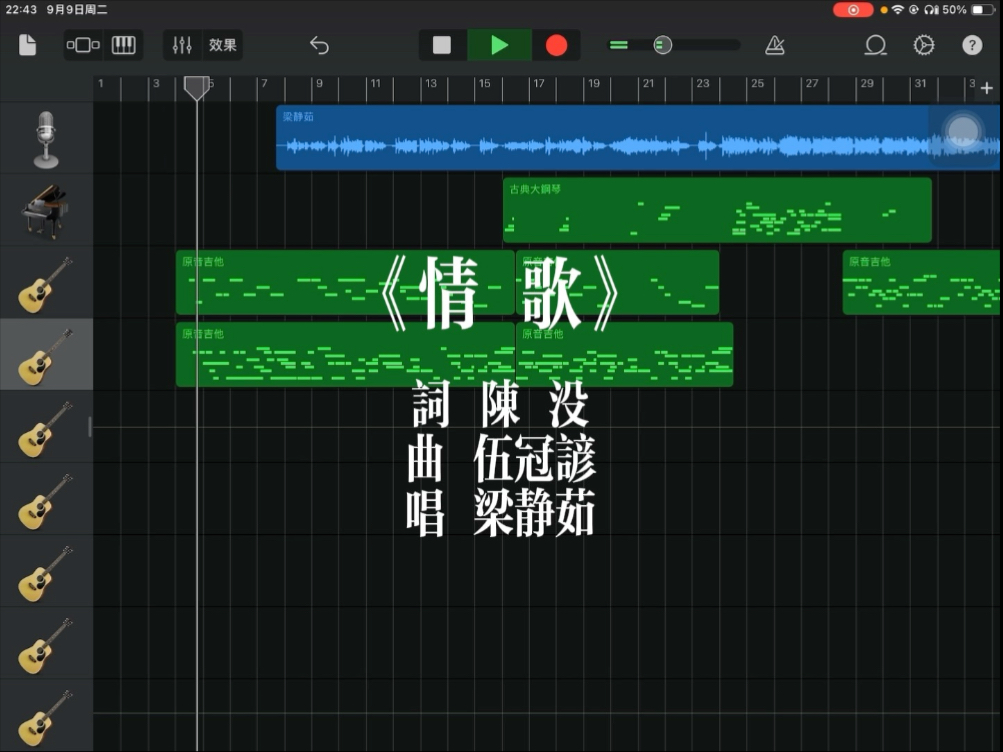Open help question mark

(x=972, y=45)
